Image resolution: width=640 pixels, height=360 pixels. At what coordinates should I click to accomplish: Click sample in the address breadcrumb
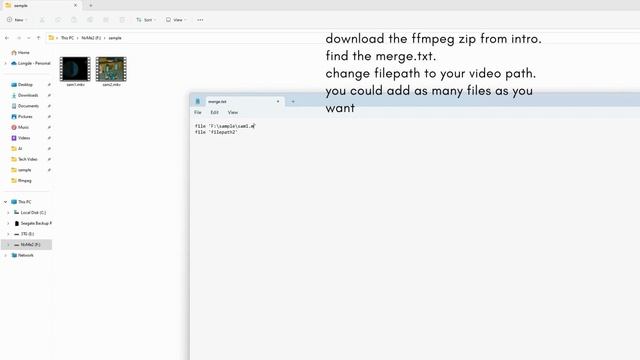point(115,38)
